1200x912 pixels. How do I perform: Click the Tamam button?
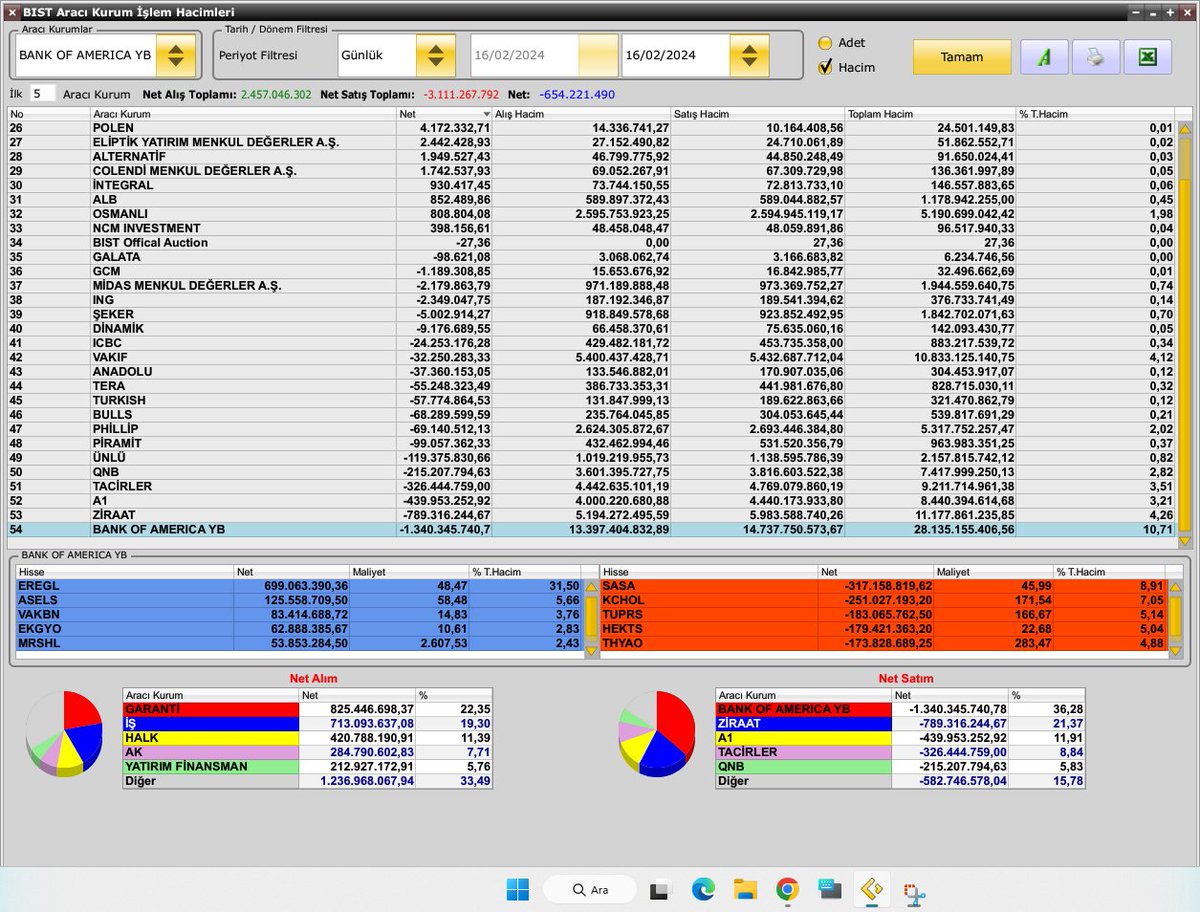coord(962,57)
